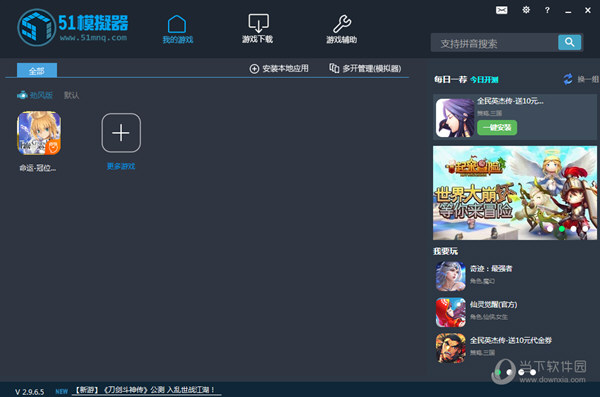This screenshot has width=600, height=397.
Task: Select green active banner carousel dot
Action: coord(562,229)
